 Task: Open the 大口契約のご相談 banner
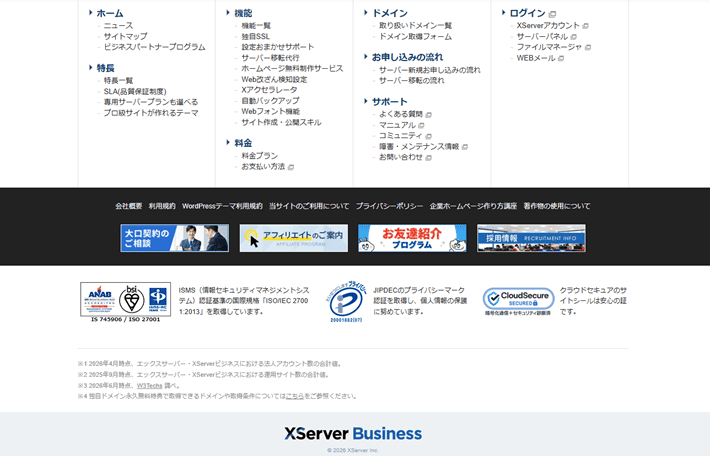[175, 238]
